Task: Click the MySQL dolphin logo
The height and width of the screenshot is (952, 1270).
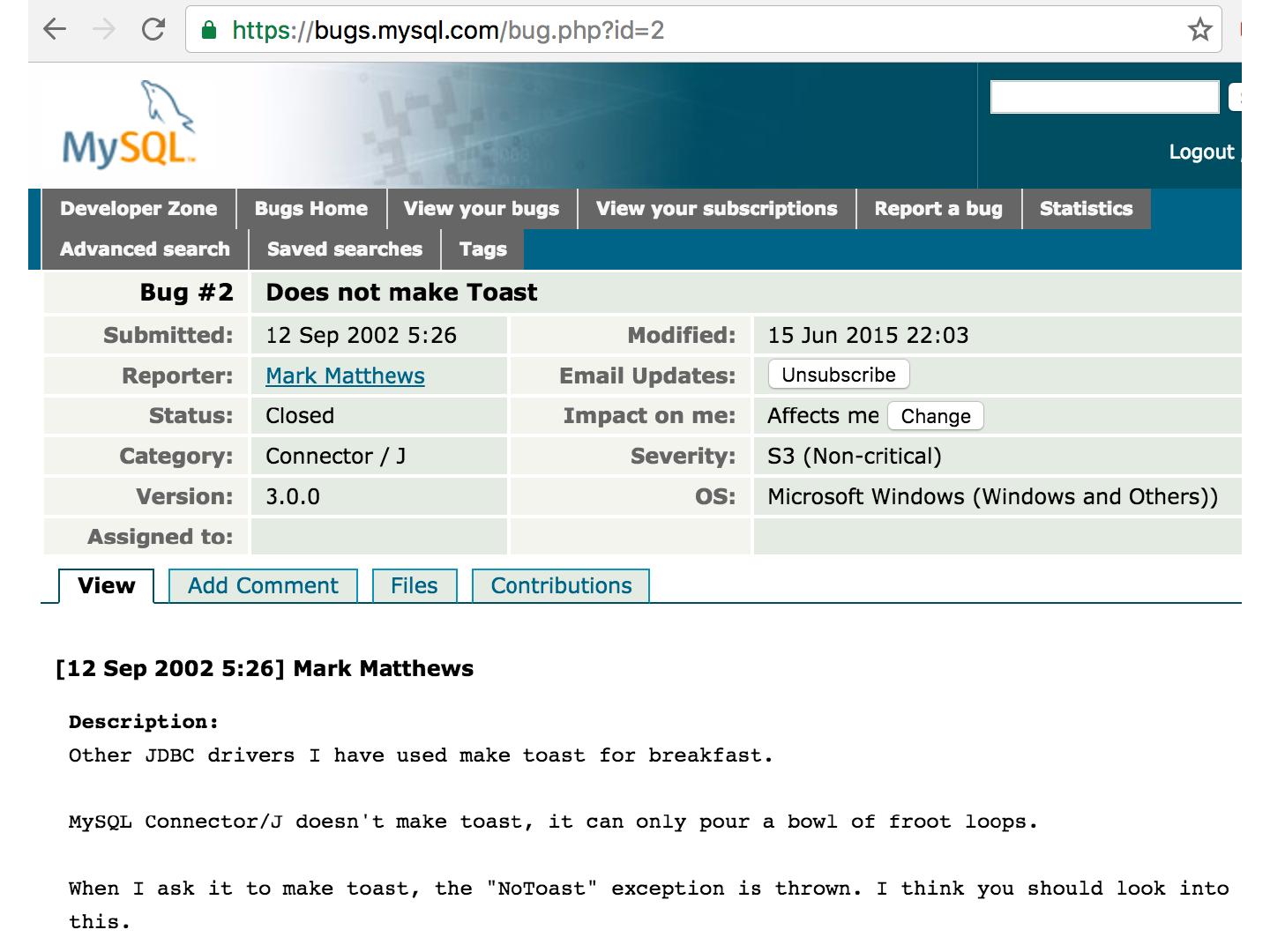Action: (129, 123)
